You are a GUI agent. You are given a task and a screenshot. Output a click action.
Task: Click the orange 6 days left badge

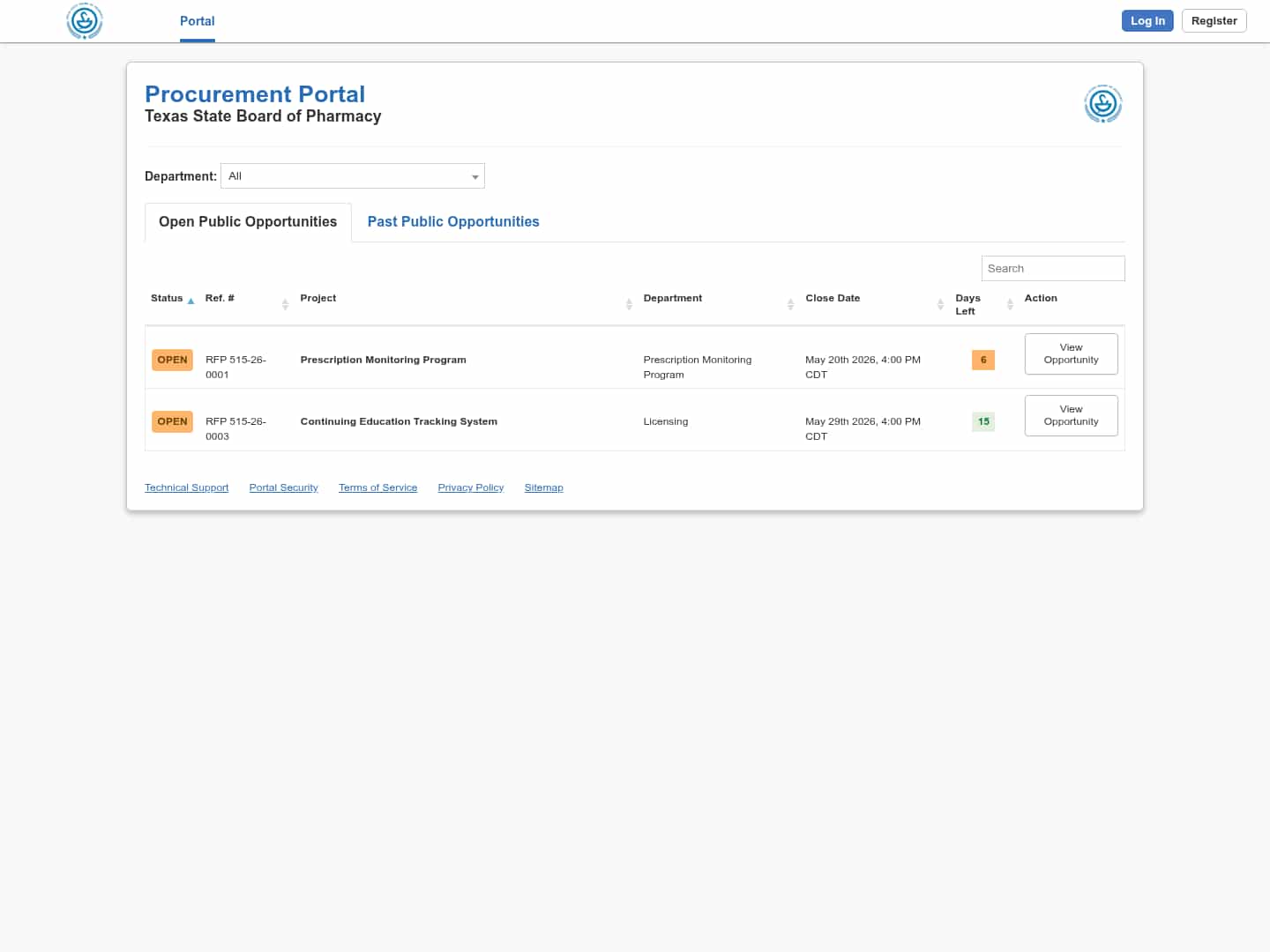(x=983, y=360)
